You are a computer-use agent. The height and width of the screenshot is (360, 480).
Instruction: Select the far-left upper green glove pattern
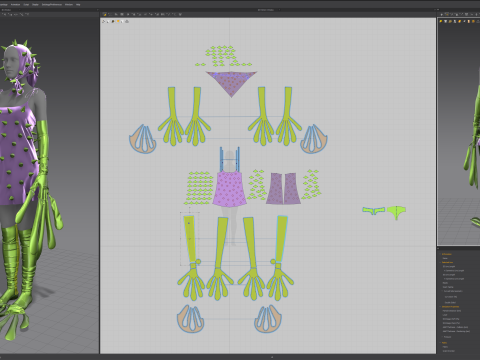171,117
